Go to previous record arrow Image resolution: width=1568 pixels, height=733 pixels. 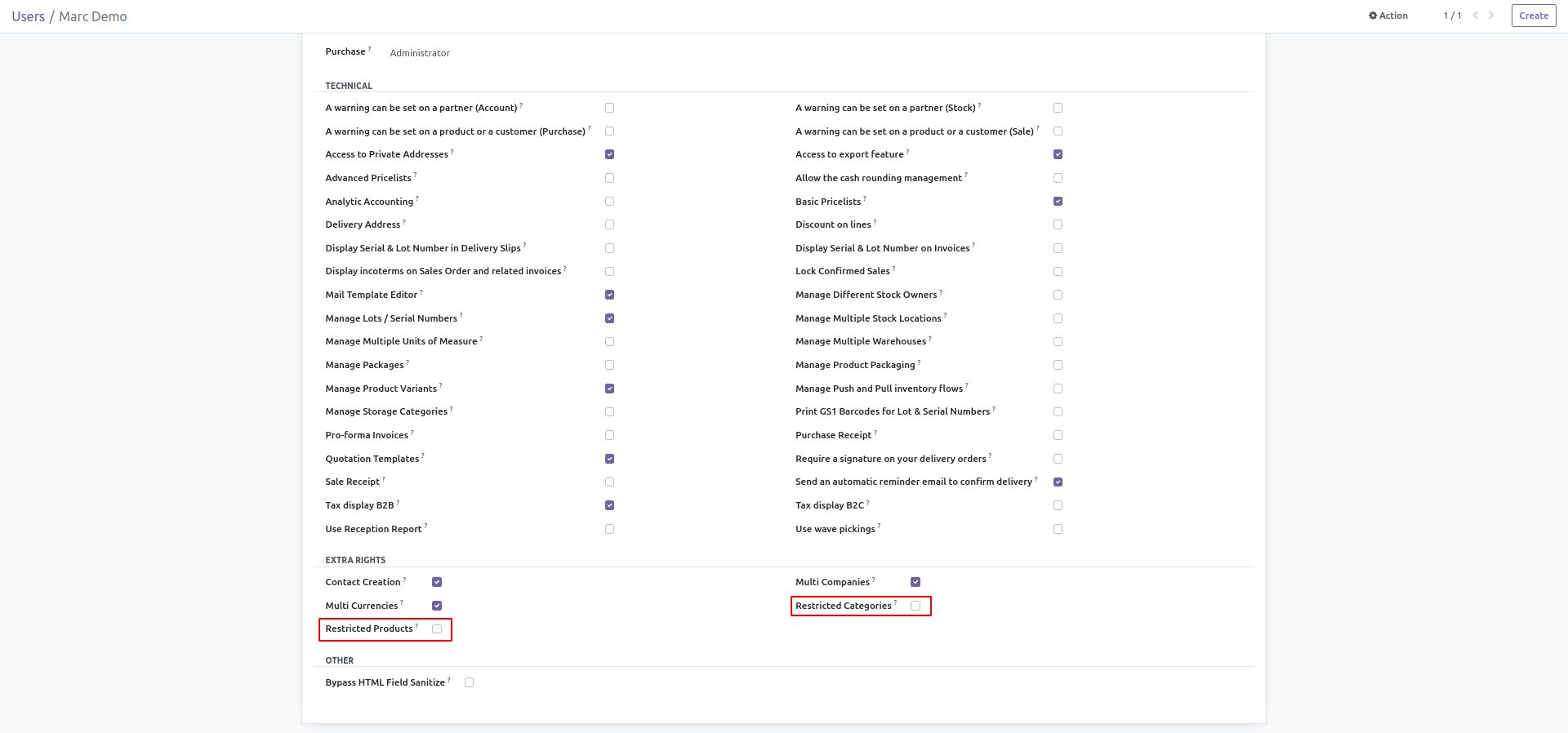pos(1476,16)
